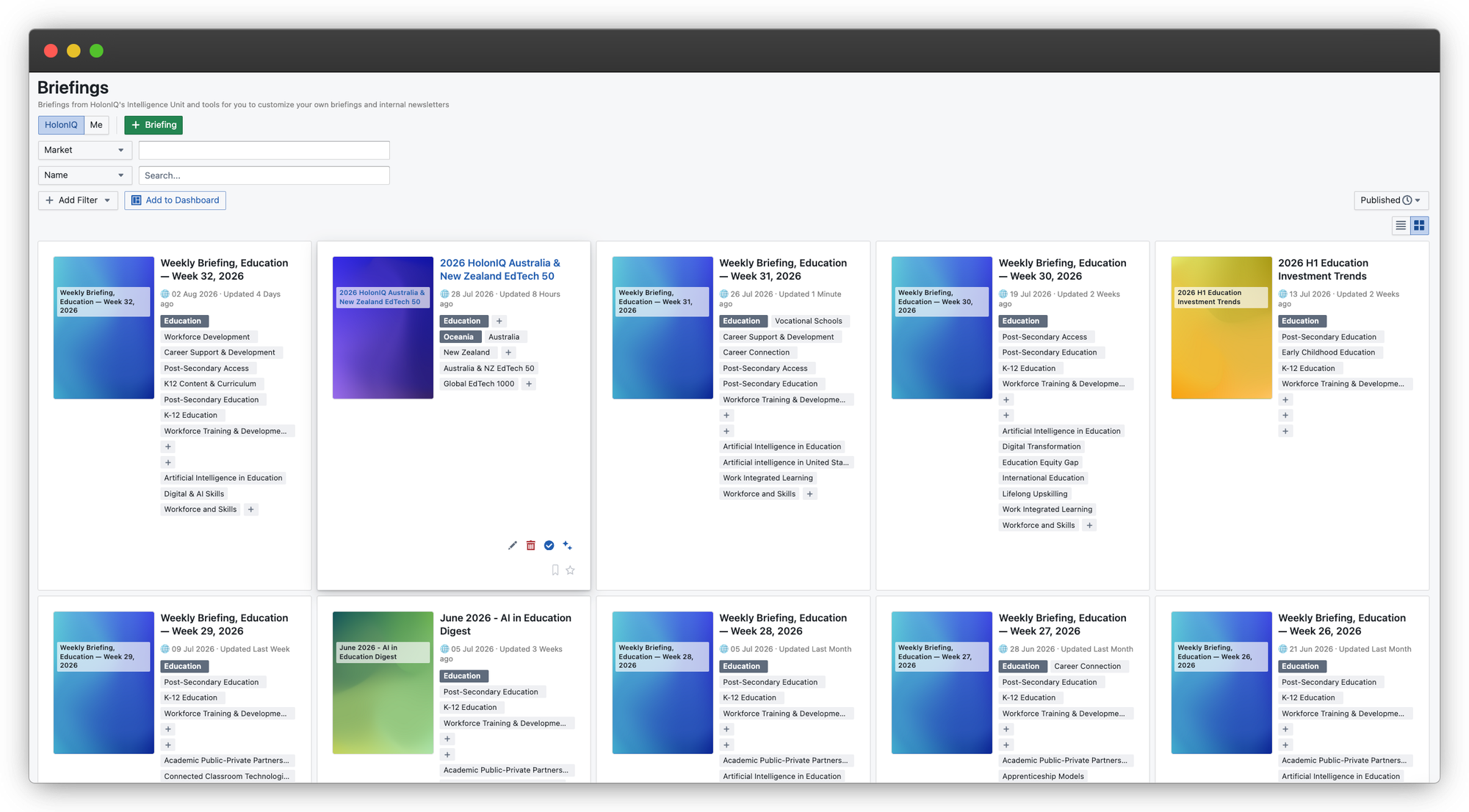Click the blue sparkle AI icon

tap(567, 545)
